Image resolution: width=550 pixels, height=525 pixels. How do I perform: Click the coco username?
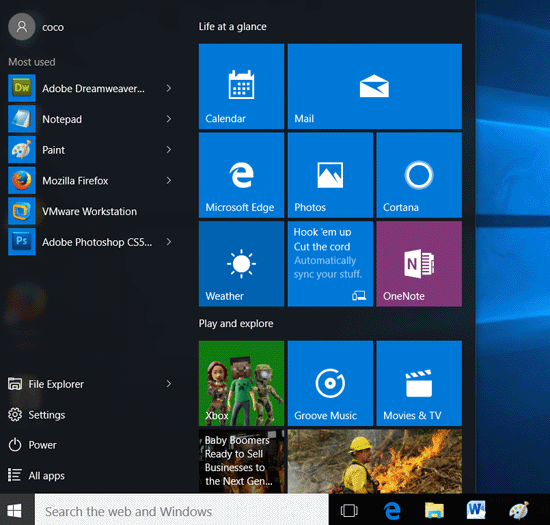click(53, 27)
